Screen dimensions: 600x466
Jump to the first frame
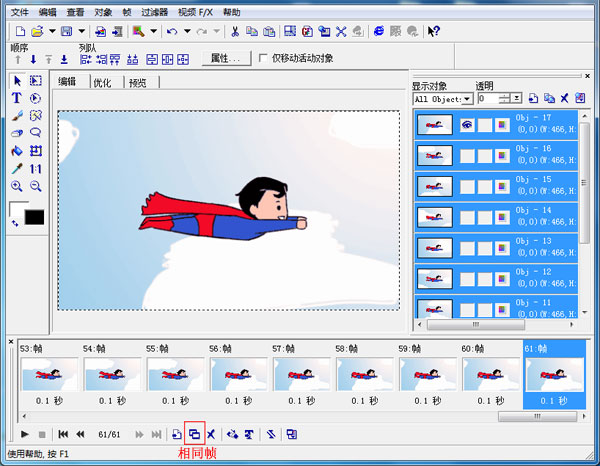click(x=63, y=434)
